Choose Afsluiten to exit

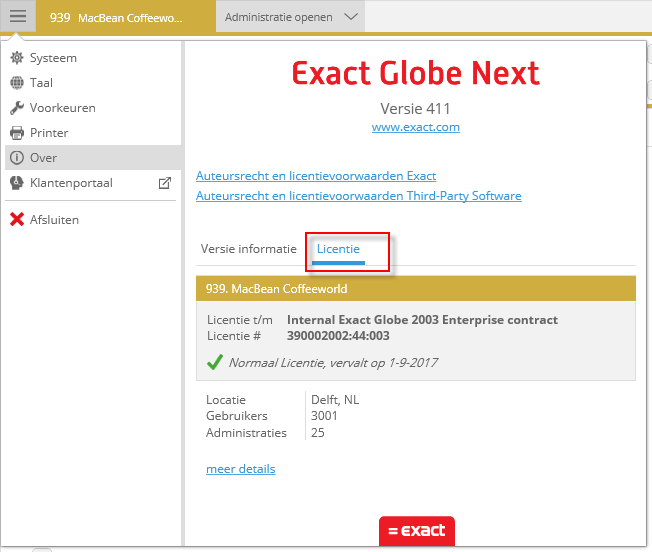[x=93, y=219]
